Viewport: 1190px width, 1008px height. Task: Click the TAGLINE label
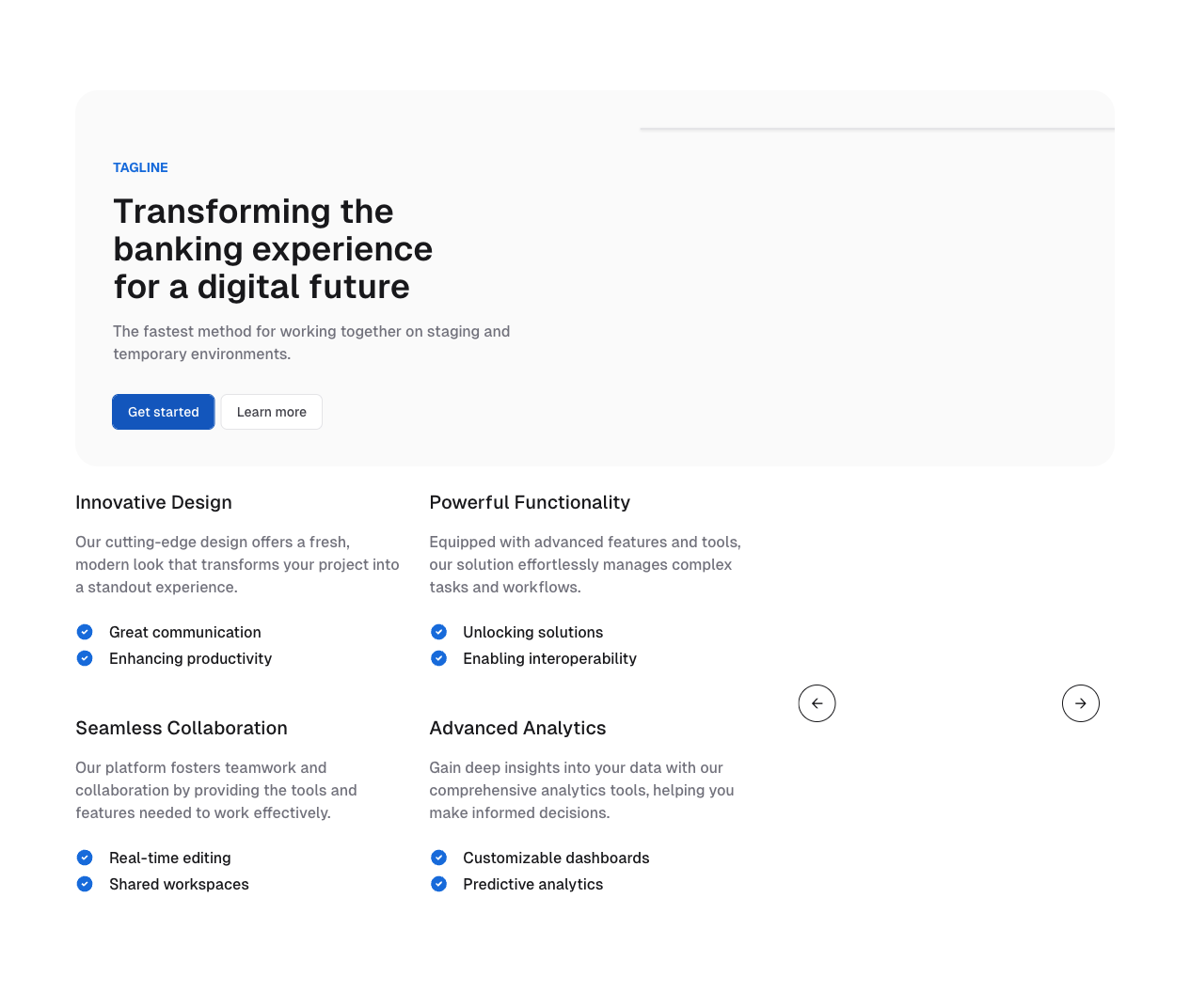coord(140,167)
